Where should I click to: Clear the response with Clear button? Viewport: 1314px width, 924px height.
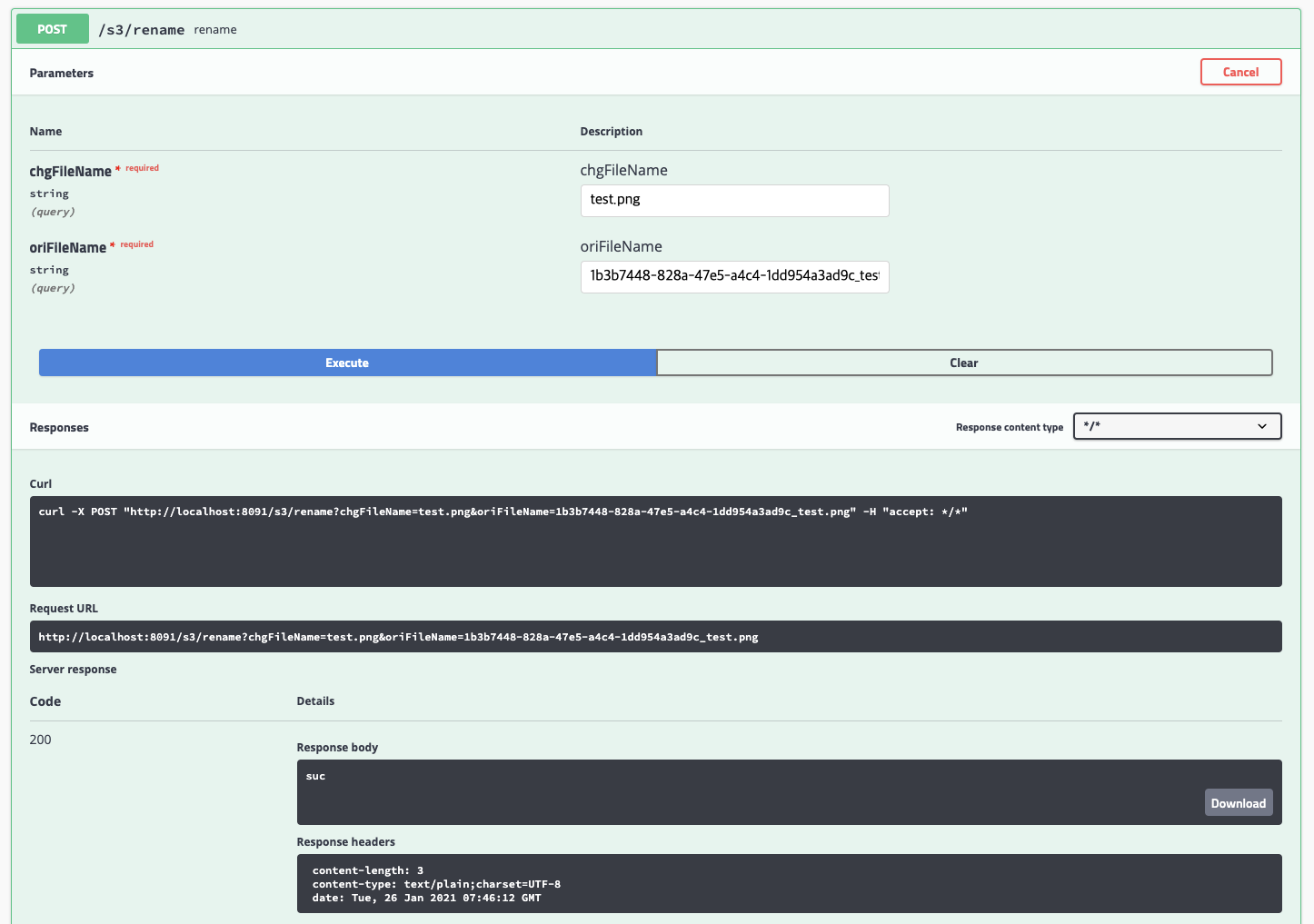tap(964, 363)
